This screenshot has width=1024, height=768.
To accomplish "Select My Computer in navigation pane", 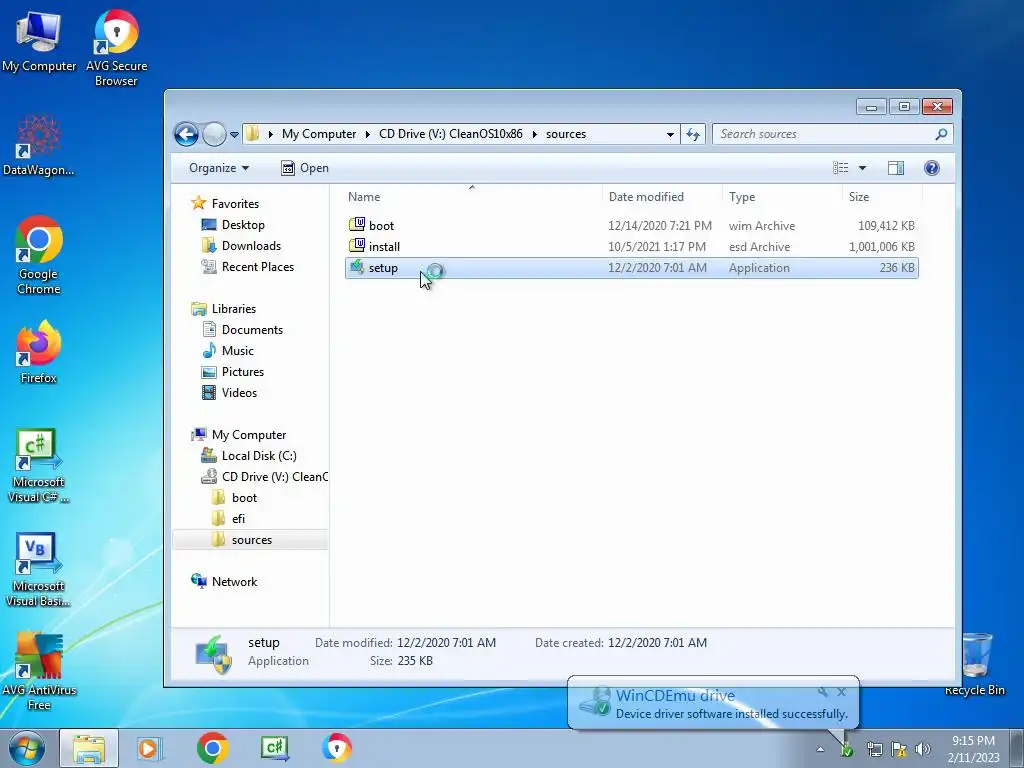I will point(249,435).
